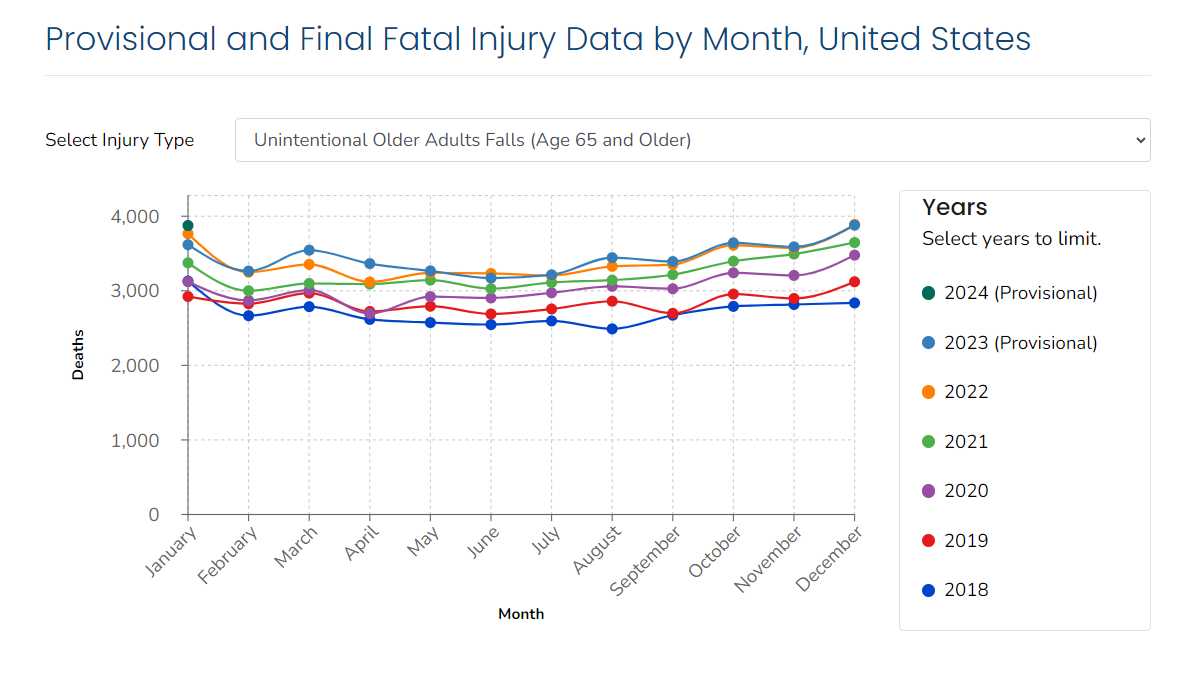This screenshot has width=1200, height=675.
Task: Select the Unintentional Older Adults Falls combo box
Action: tap(692, 140)
